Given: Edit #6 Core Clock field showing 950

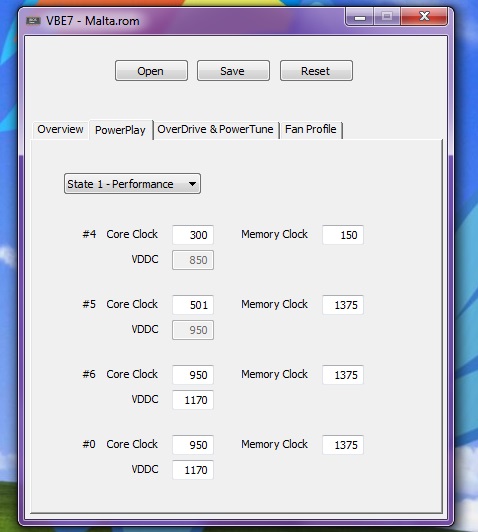Looking at the screenshot, I should [193, 375].
